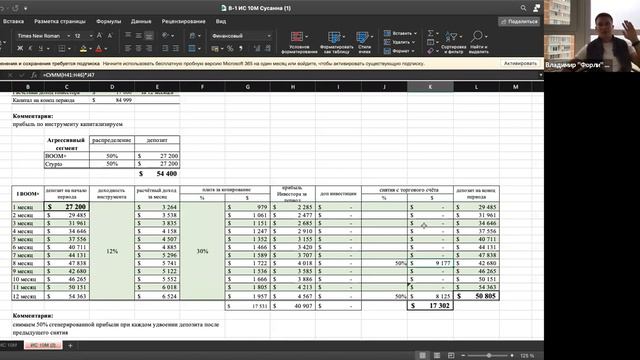Open Find and Select menu
Image resolution: width=640 pixels, height=360 pixels.
tap(478, 43)
